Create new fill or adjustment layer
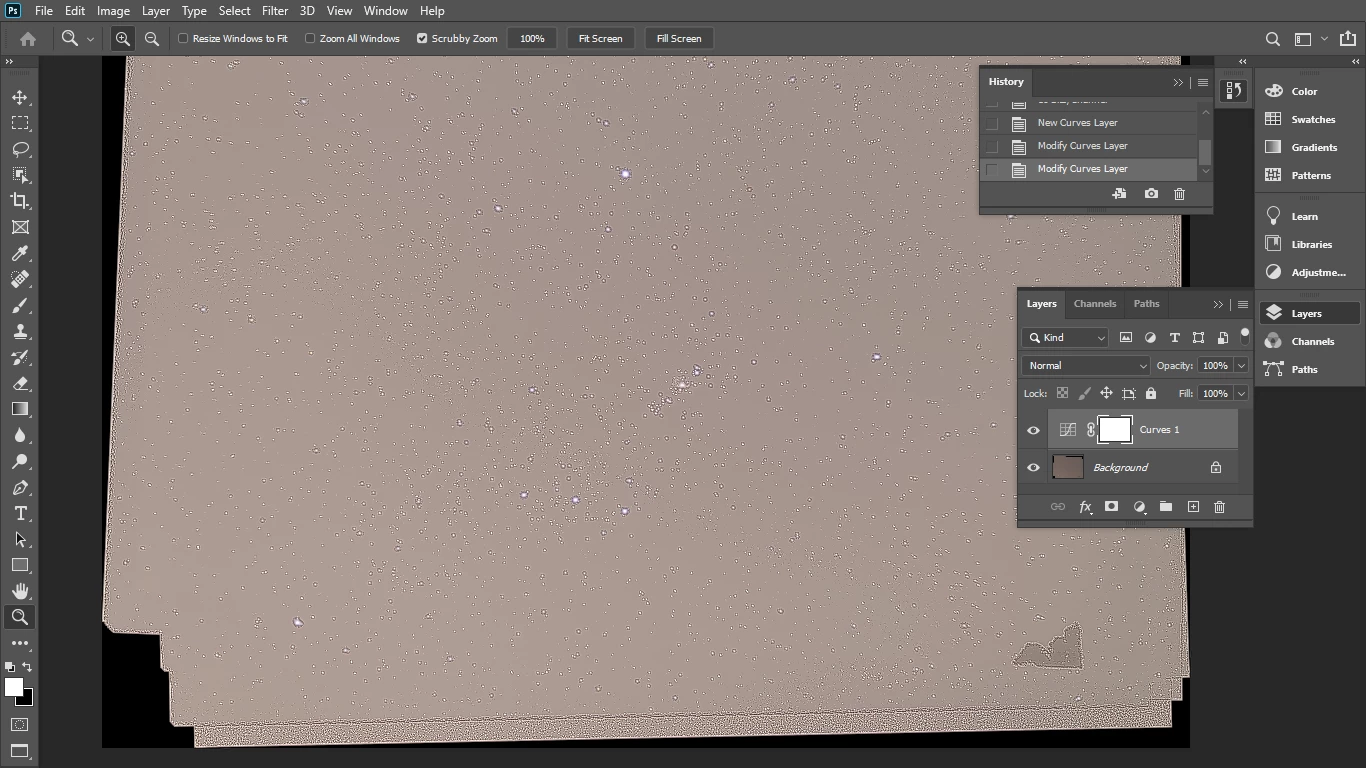The image size is (1366, 768). [x=1139, y=507]
